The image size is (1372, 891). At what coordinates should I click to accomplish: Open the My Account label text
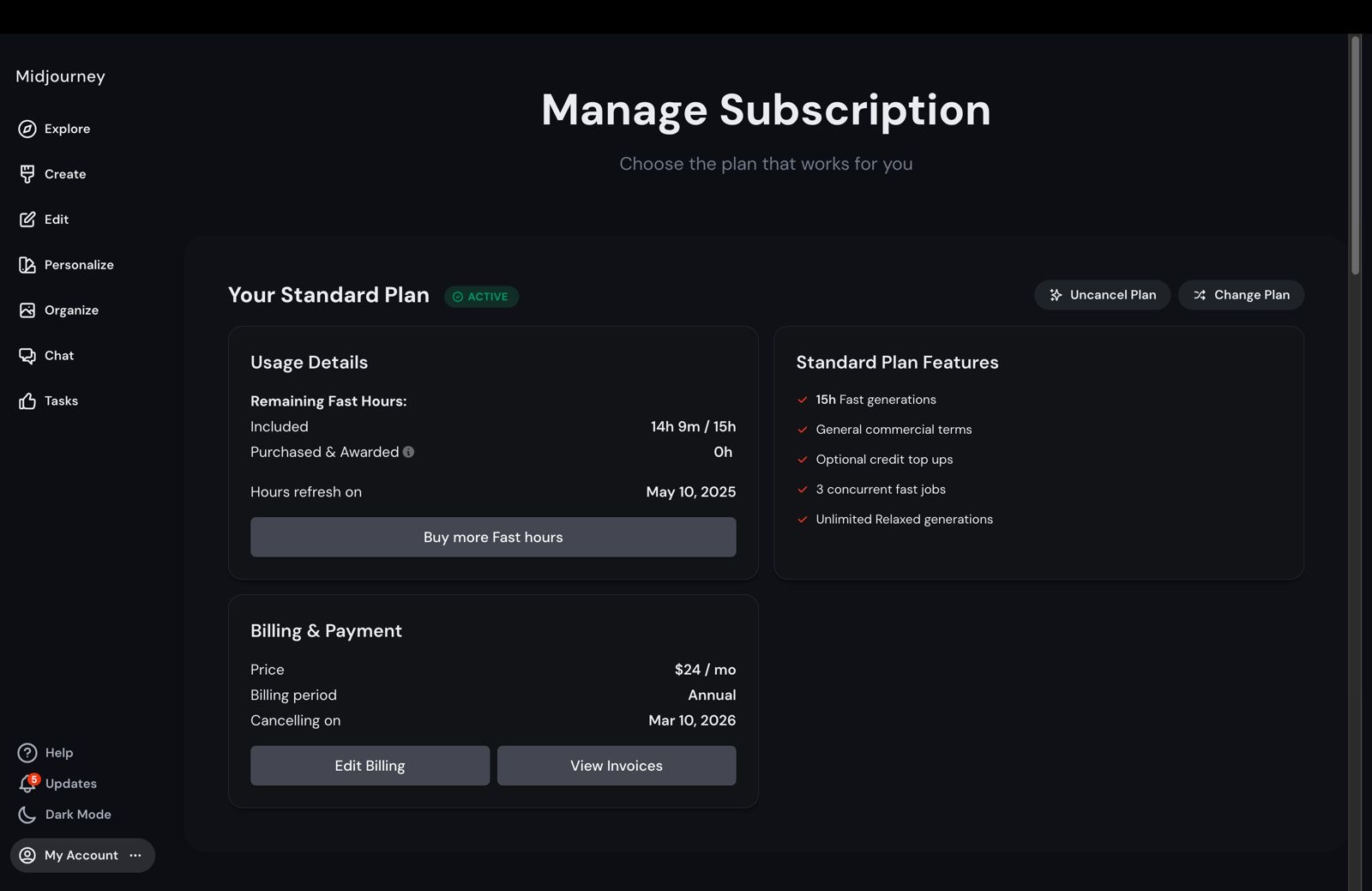[x=81, y=855]
